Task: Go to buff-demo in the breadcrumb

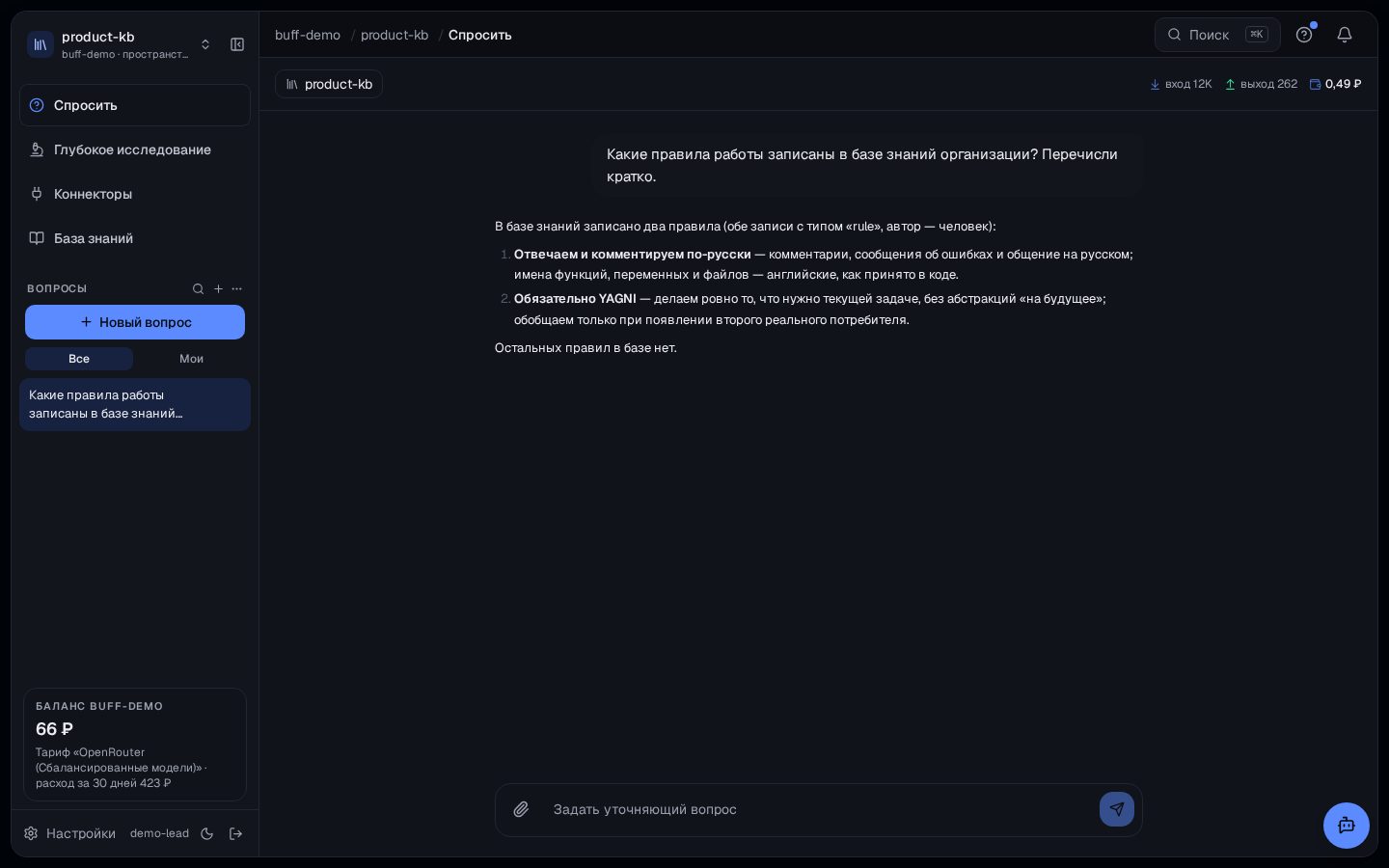Action: [x=308, y=35]
